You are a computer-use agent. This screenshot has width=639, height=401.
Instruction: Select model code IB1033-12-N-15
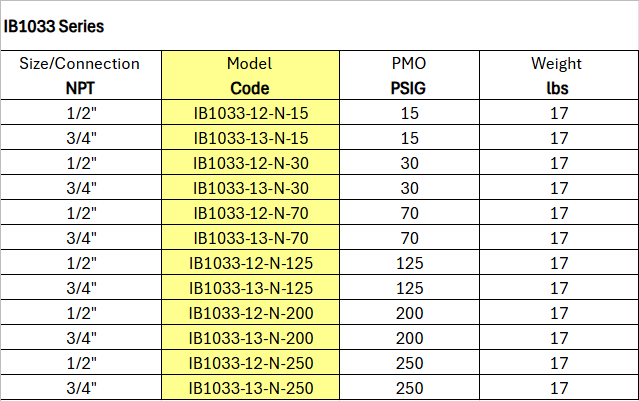[250, 113]
